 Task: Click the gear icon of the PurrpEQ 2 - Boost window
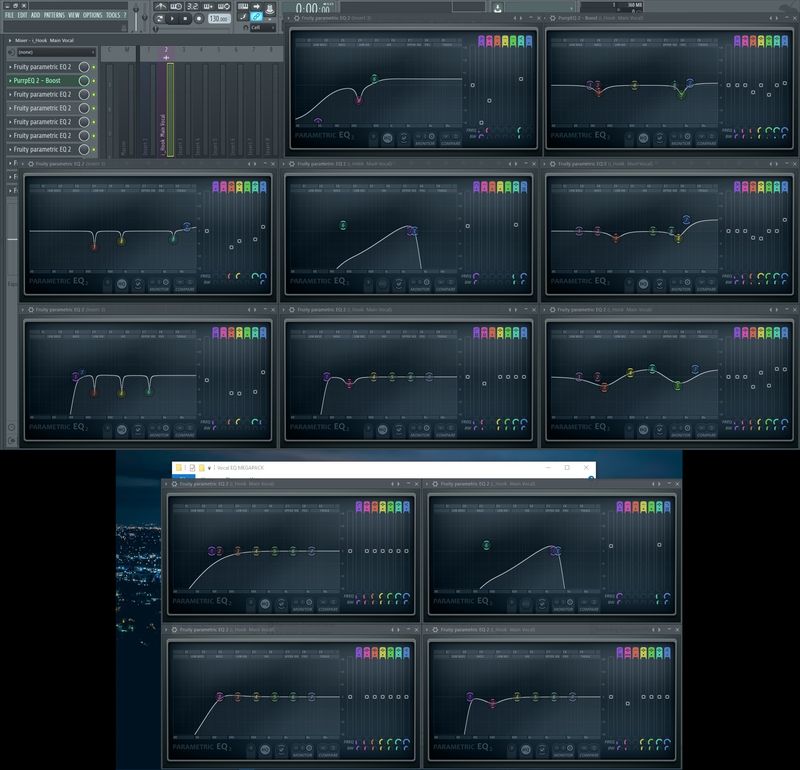[x=555, y=19]
